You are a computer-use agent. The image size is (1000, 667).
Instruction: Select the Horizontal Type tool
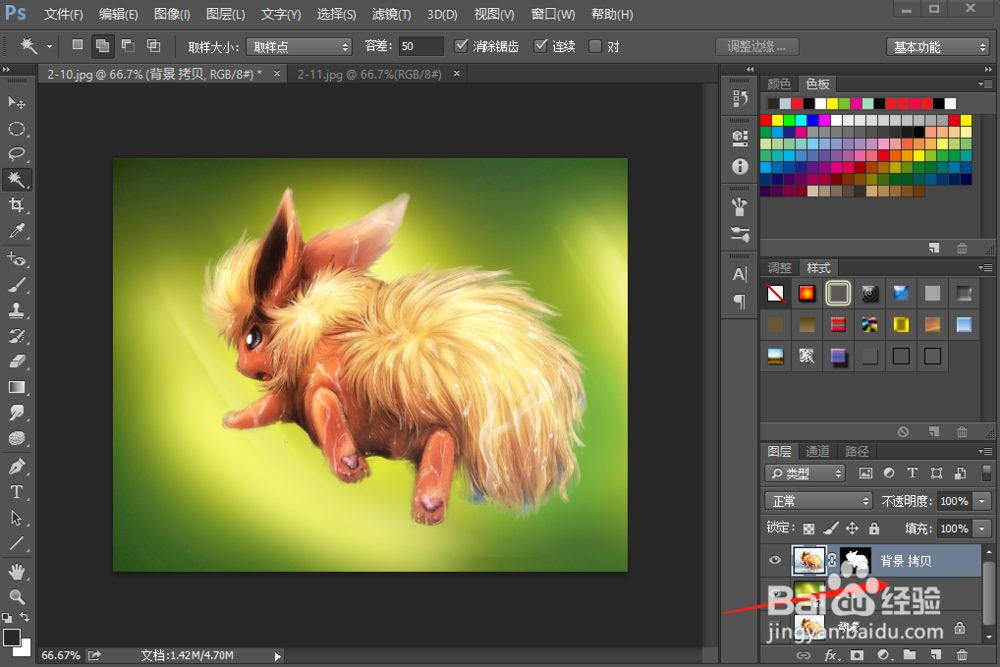tap(17, 492)
